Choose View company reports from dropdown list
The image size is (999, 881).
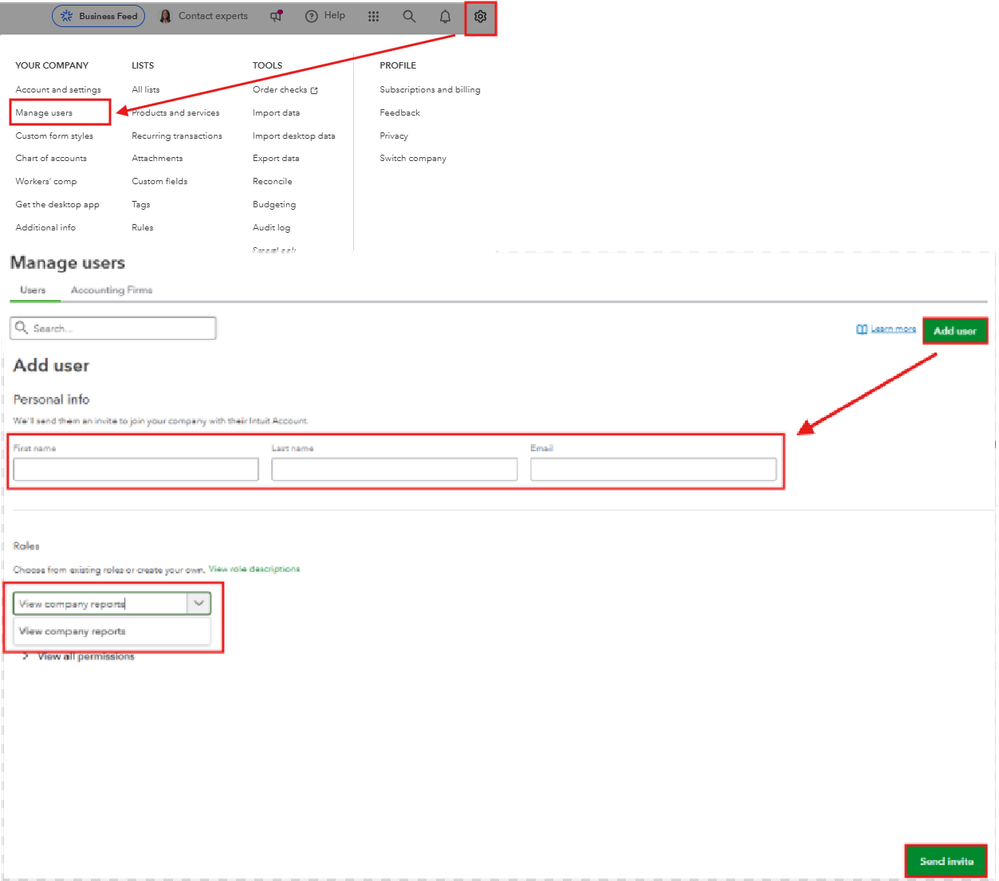111,631
